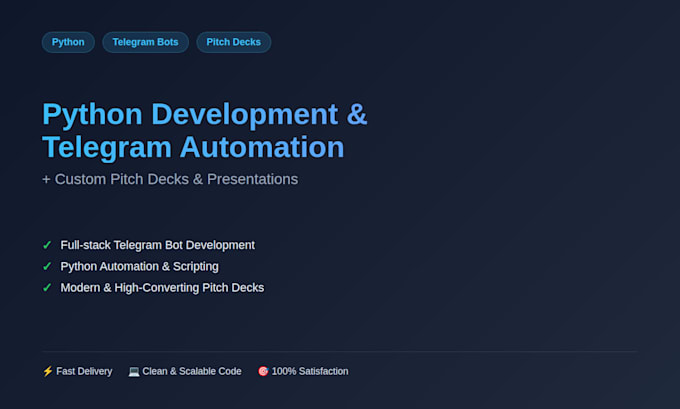
Task: Click the heading line "Telegram Automation"
Action: pyautogui.click(x=193, y=147)
